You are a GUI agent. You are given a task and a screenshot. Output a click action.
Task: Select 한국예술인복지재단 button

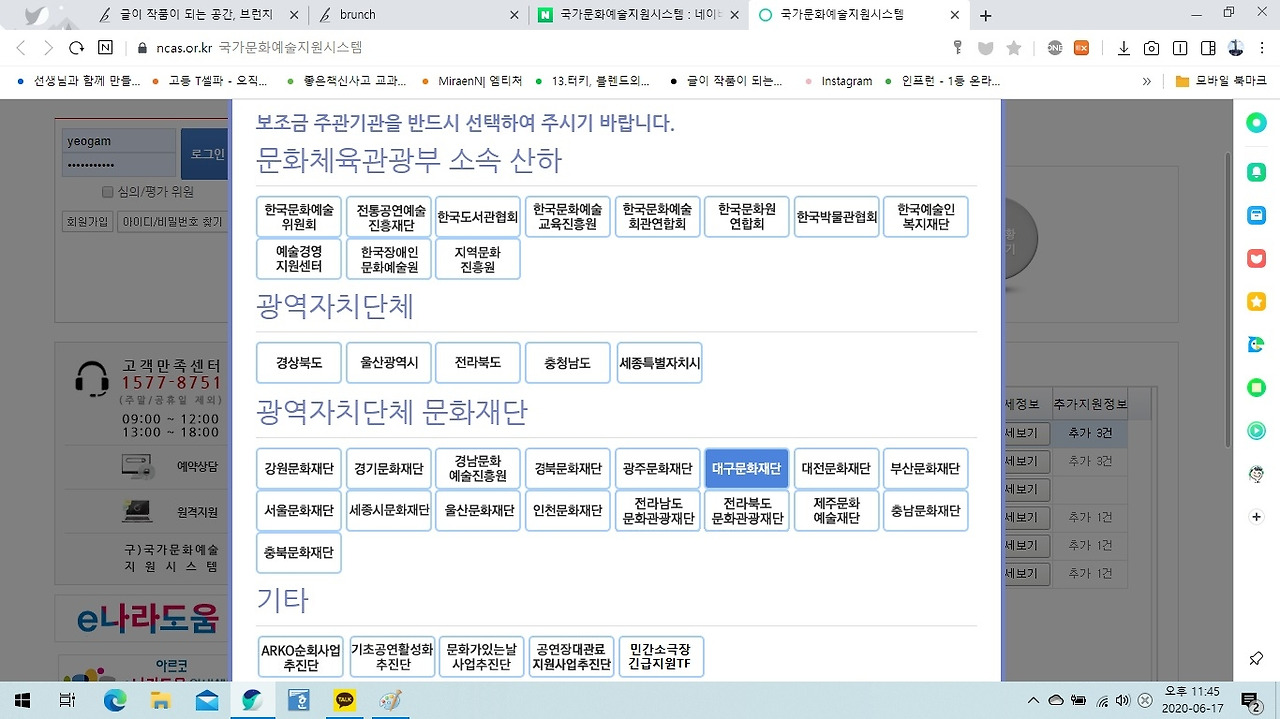pos(925,217)
